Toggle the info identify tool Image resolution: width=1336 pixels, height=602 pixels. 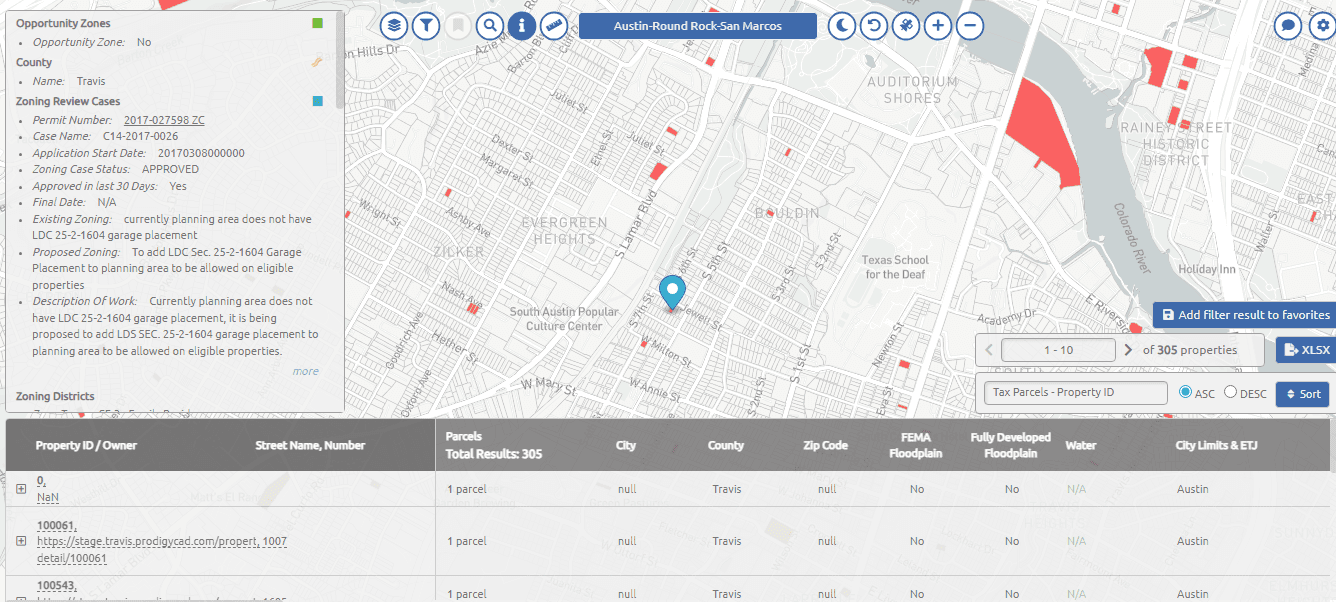pos(521,26)
